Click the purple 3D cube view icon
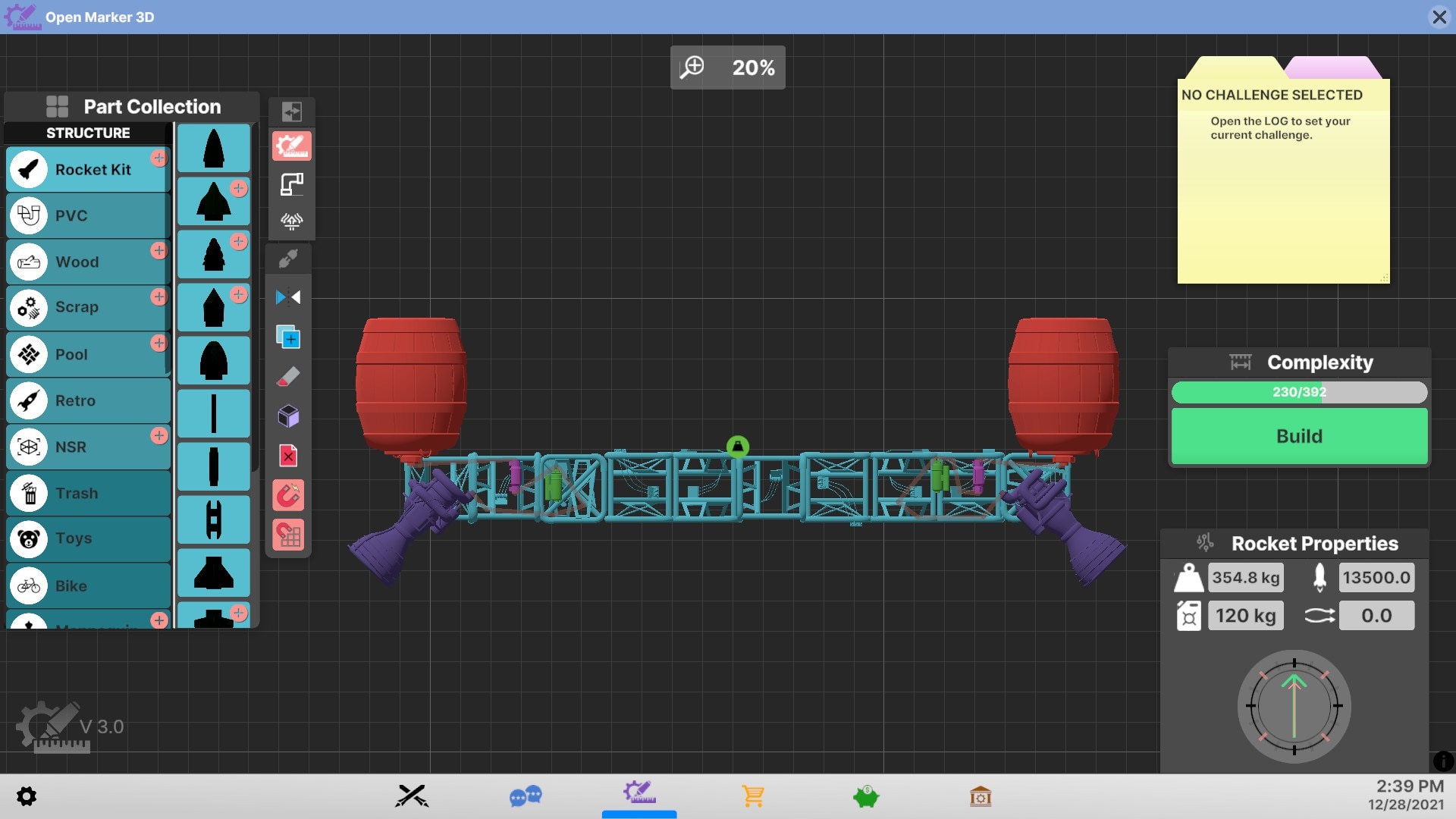 [288, 416]
